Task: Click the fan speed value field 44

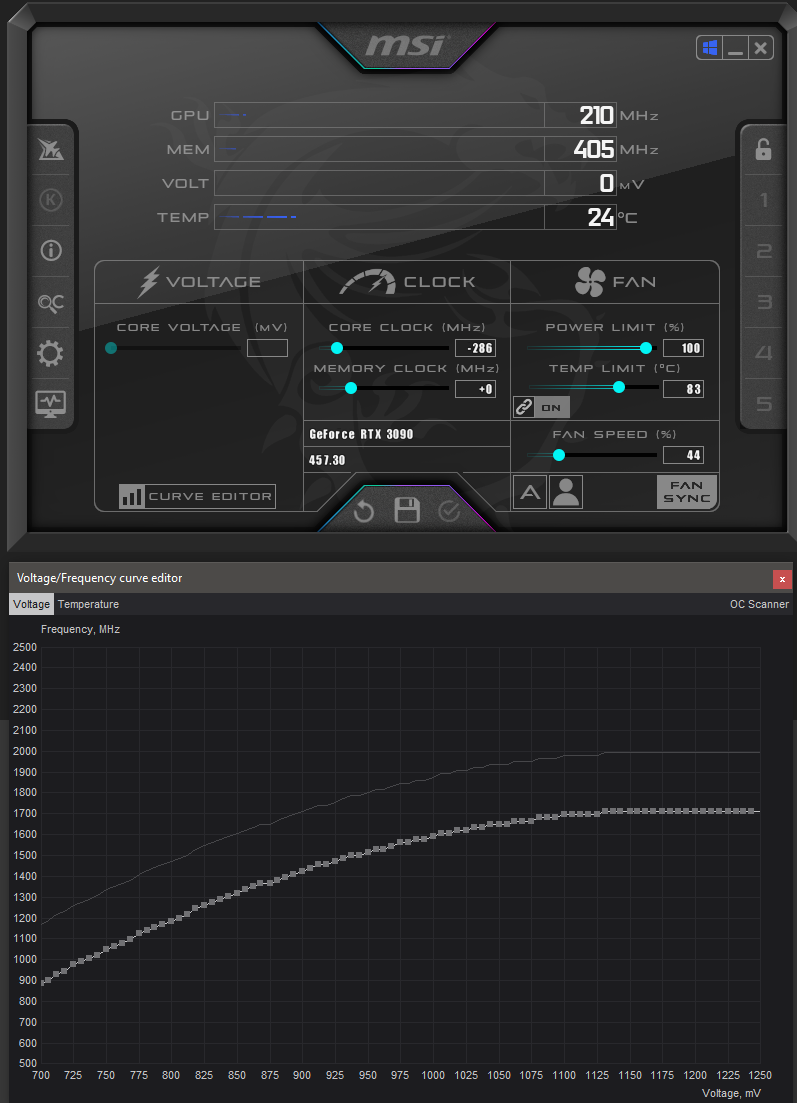Action: click(683, 455)
